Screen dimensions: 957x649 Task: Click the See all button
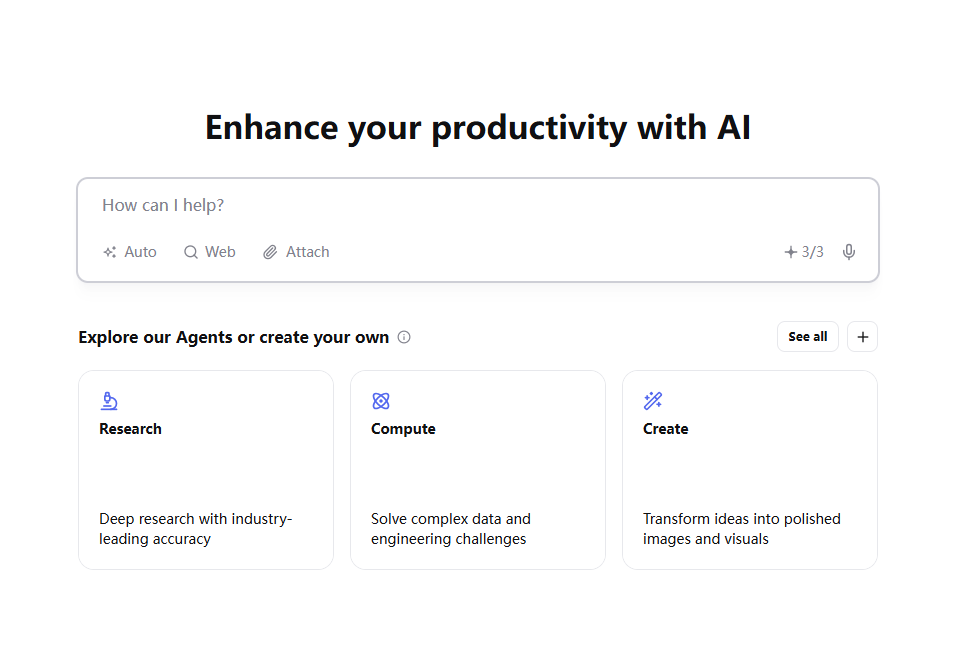808,336
